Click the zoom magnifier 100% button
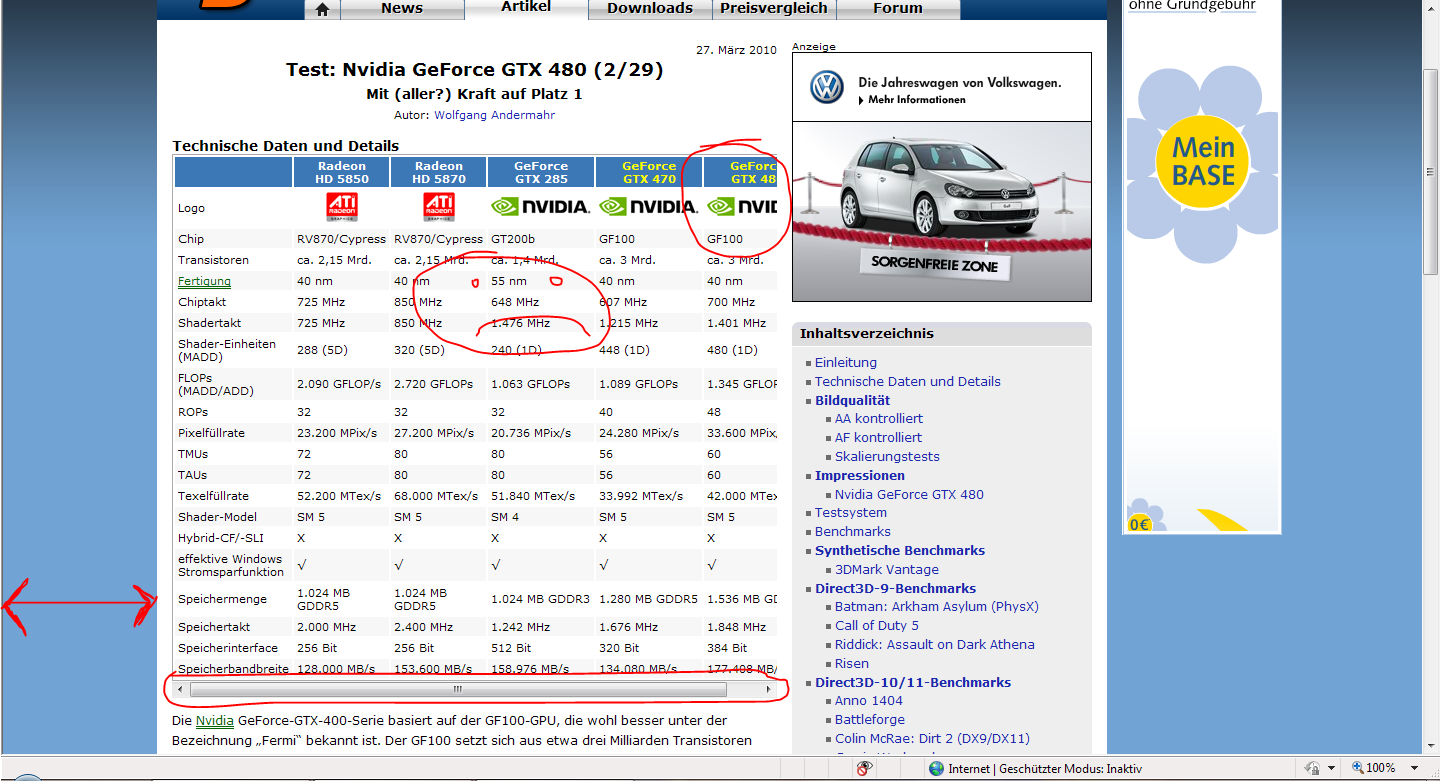Viewport: 1440px width, 781px height. coord(1375,768)
